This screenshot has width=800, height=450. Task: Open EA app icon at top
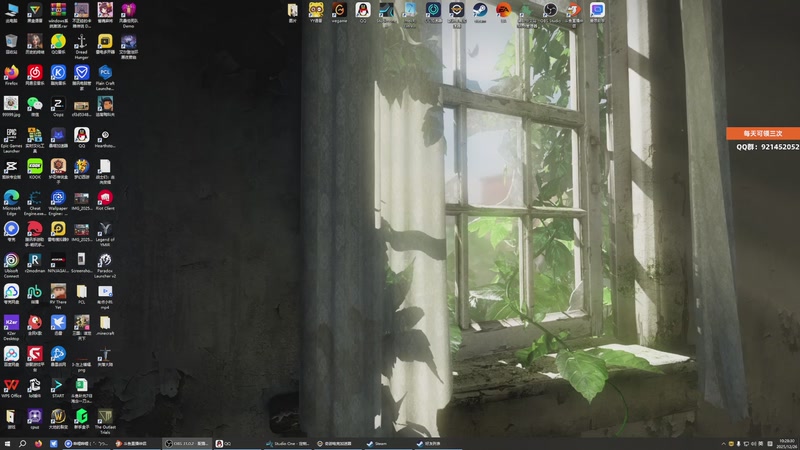click(504, 12)
